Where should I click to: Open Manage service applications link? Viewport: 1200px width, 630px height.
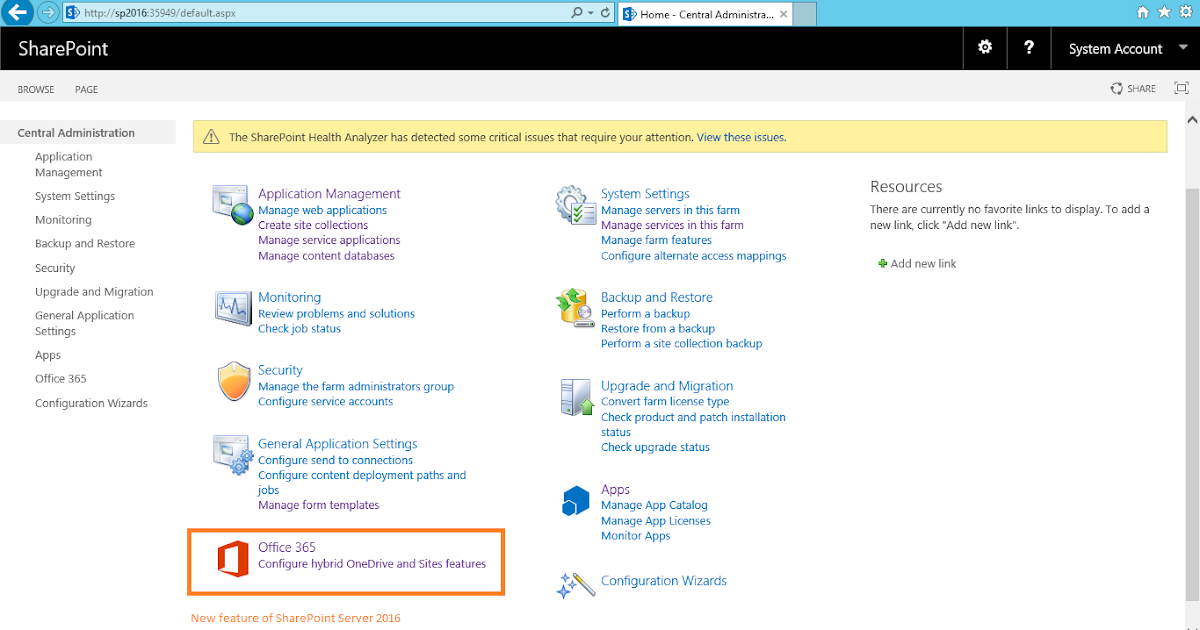329,240
